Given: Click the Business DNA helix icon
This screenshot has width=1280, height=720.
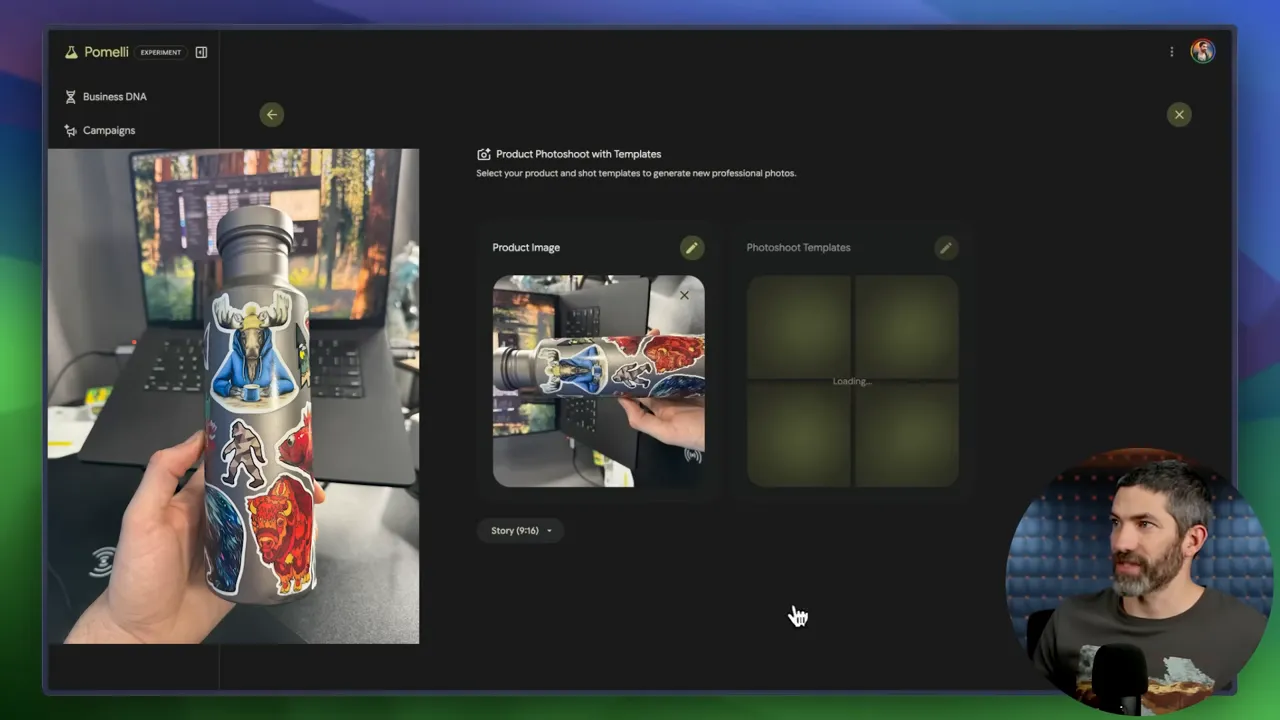Looking at the screenshot, I should [70, 97].
